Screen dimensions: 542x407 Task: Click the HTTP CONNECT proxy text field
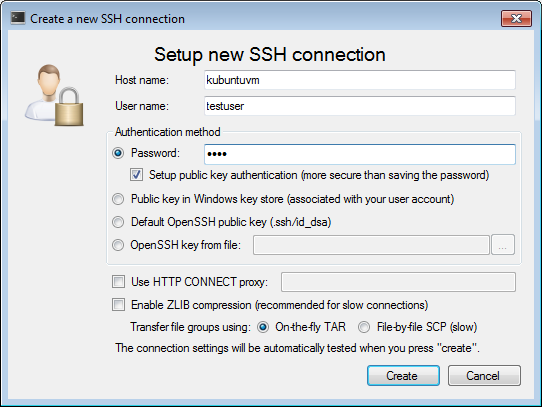(398, 282)
